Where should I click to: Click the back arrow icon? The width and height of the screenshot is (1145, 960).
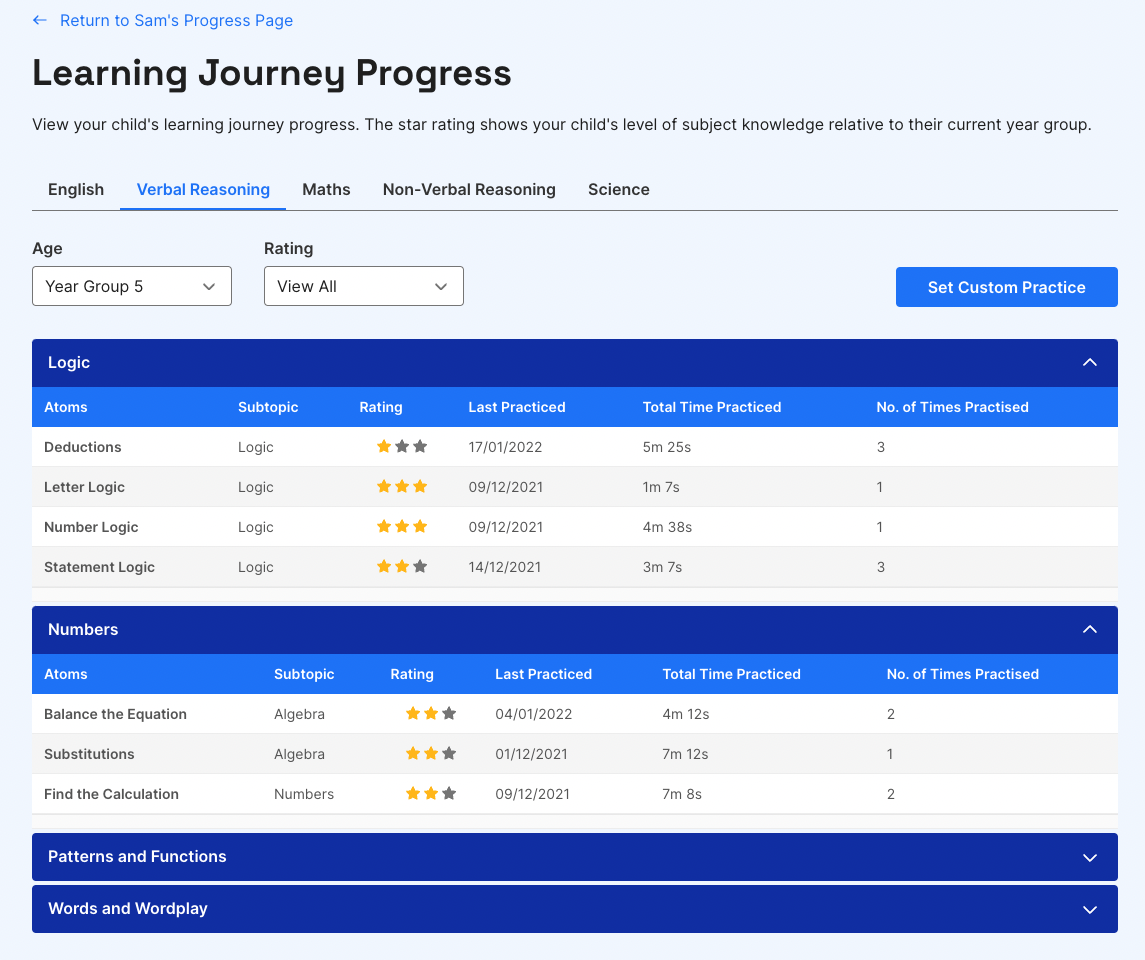pyautogui.click(x=40, y=20)
